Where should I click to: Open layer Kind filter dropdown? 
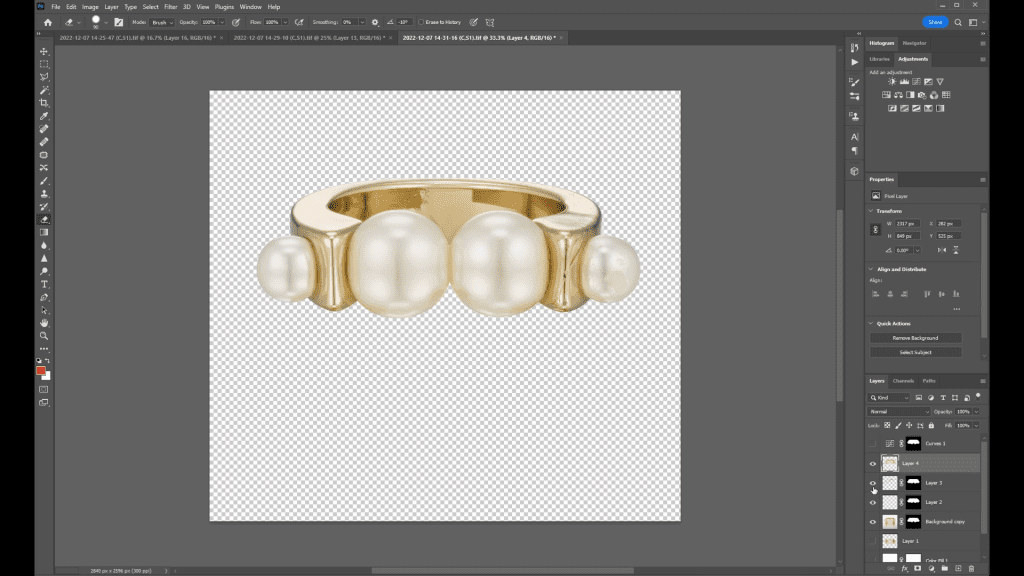click(889, 398)
